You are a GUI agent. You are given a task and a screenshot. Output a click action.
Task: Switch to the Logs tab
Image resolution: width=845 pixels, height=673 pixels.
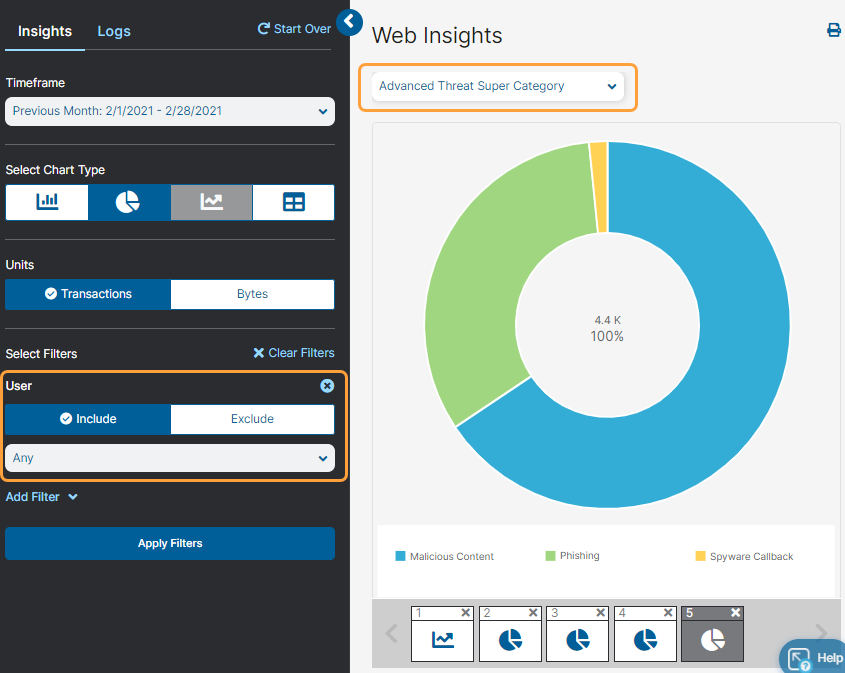pyautogui.click(x=113, y=31)
